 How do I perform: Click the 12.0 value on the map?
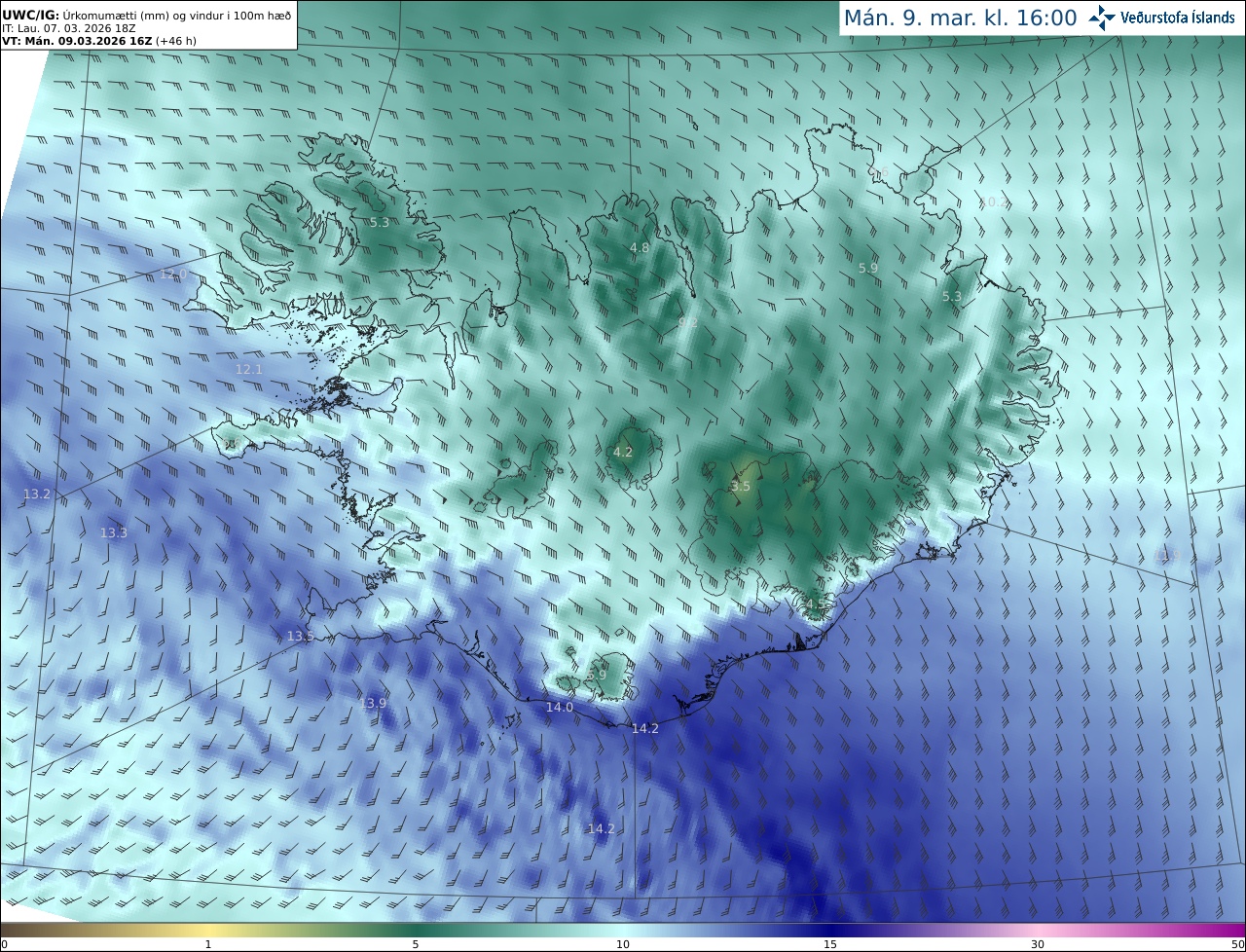click(173, 275)
